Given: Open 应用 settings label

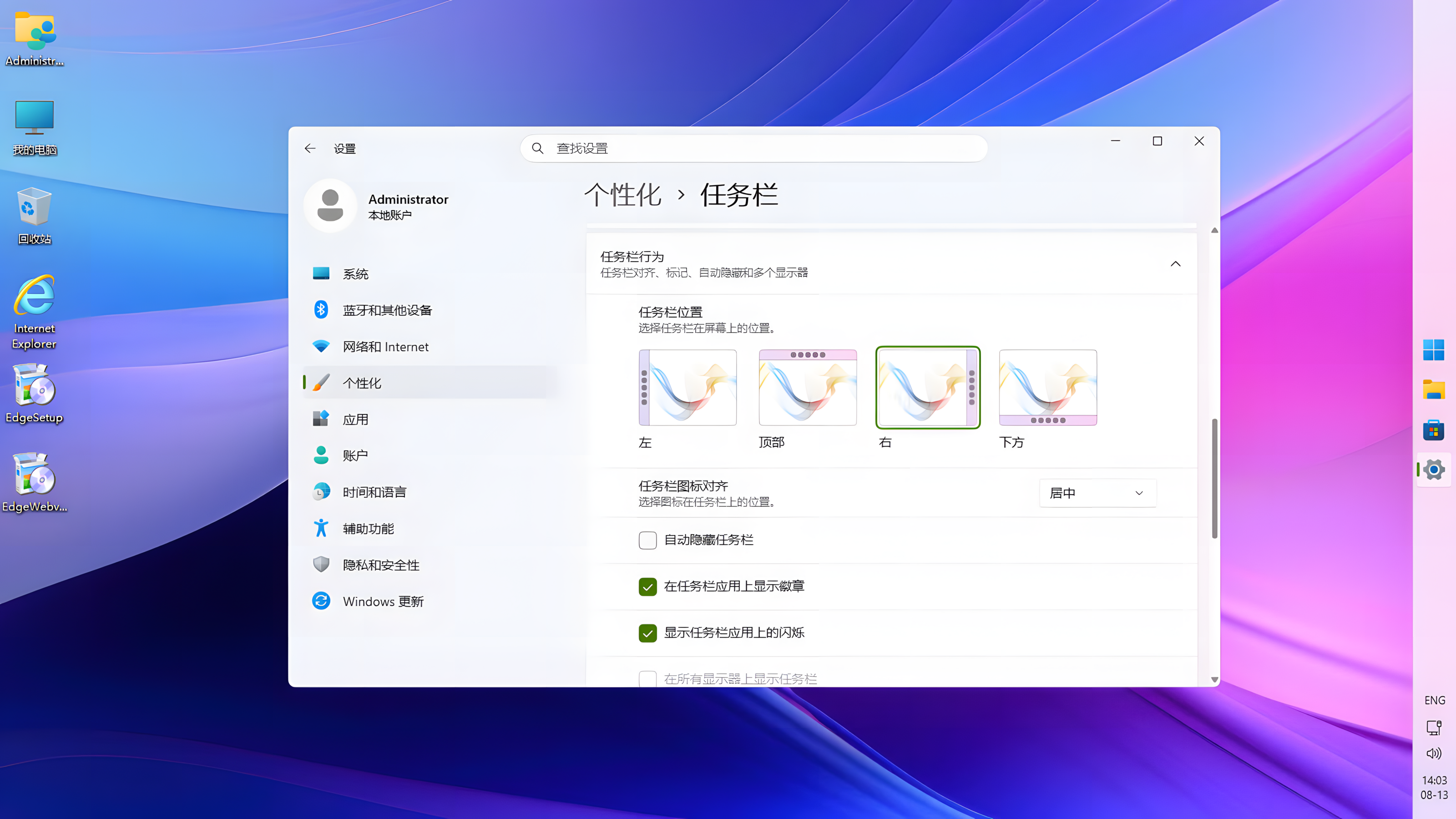Looking at the screenshot, I should click(x=355, y=420).
